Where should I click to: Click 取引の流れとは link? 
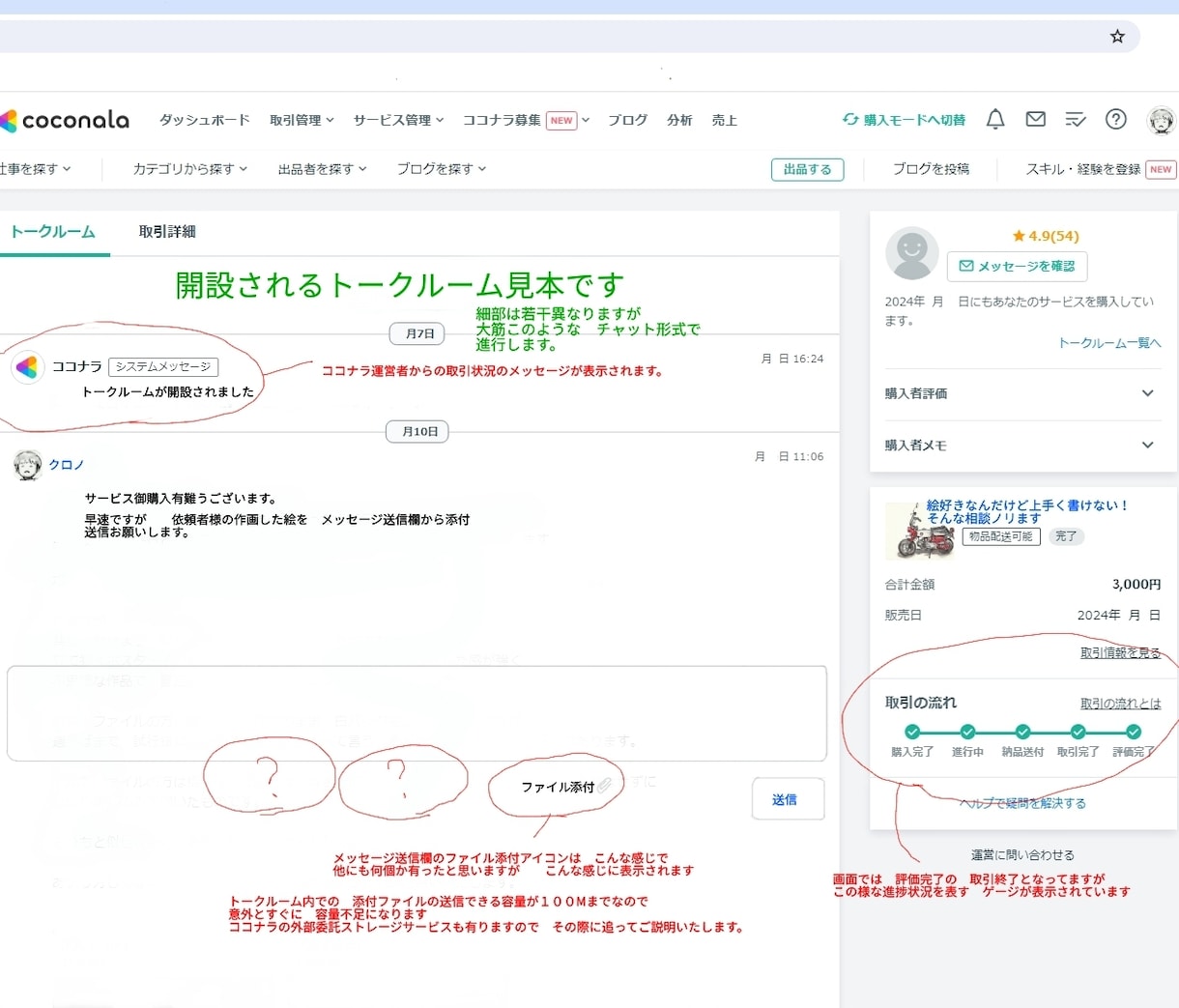point(1121,704)
